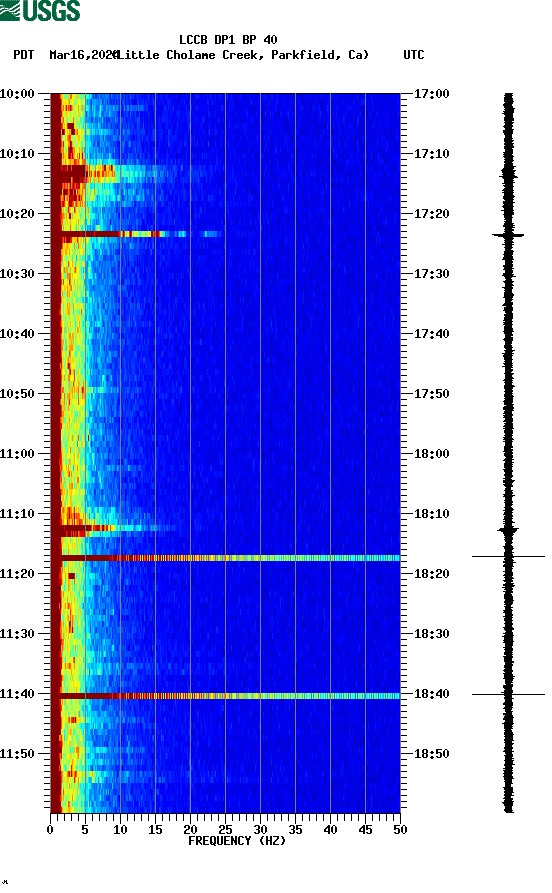The image size is (552, 893).
Task: Click the '17:30' UTC time label
Action: pos(431,274)
